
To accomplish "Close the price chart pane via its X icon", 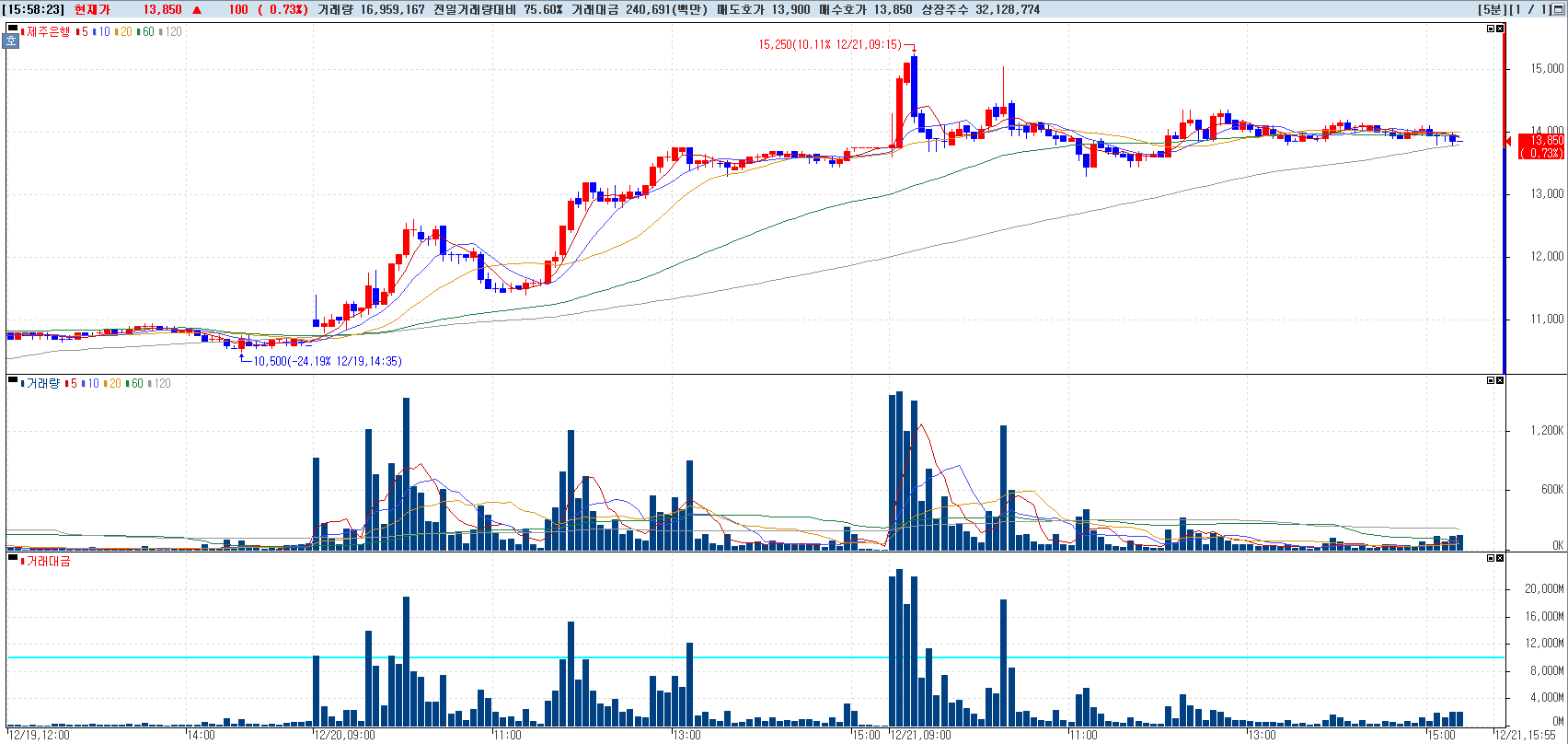I will (1500, 29).
